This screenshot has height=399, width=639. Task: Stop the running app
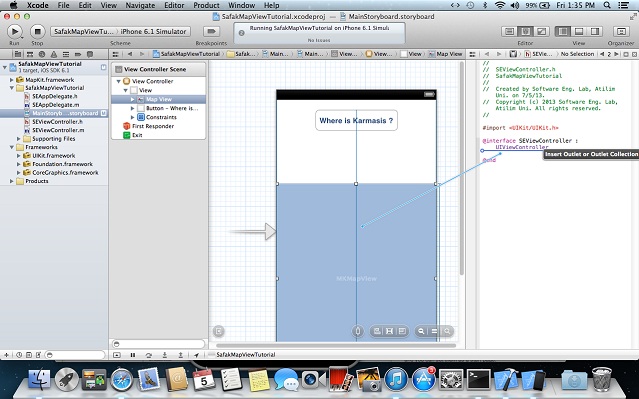tap(37, 31)
